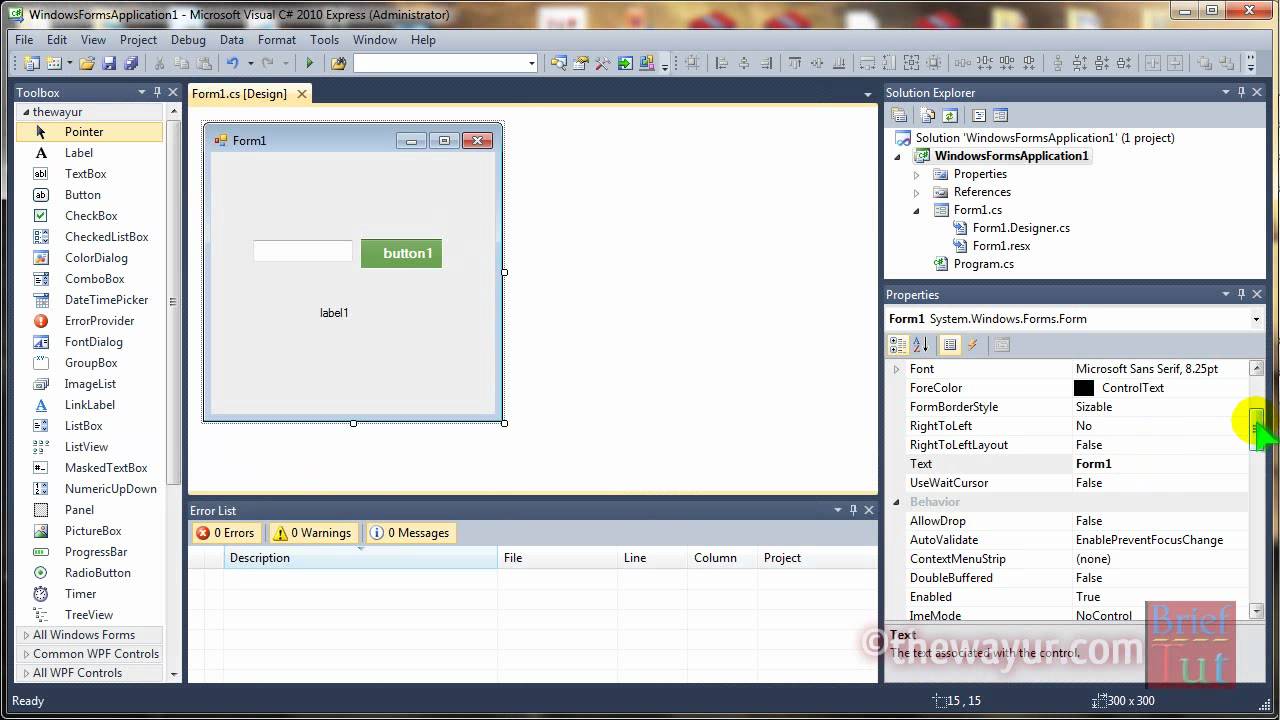
Task: Click the Properties list view icon
Action: click(x=950, y=345)
